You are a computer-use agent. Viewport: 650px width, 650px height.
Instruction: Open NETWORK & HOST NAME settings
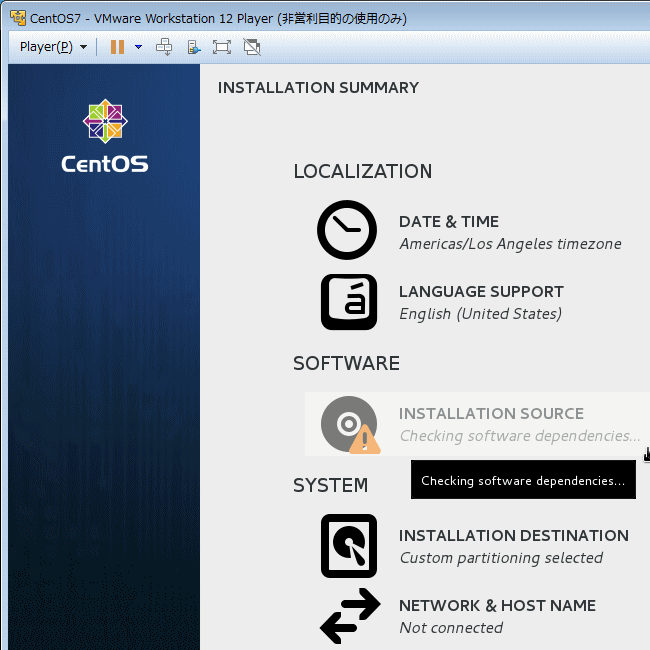(497, 606)
